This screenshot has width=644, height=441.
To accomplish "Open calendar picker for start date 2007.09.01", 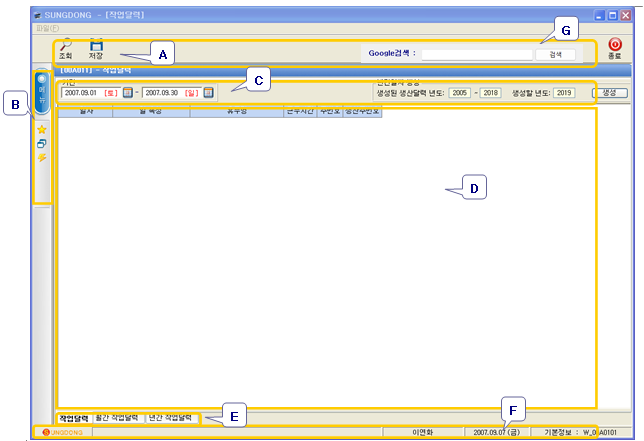I will [x=128, y=93].
